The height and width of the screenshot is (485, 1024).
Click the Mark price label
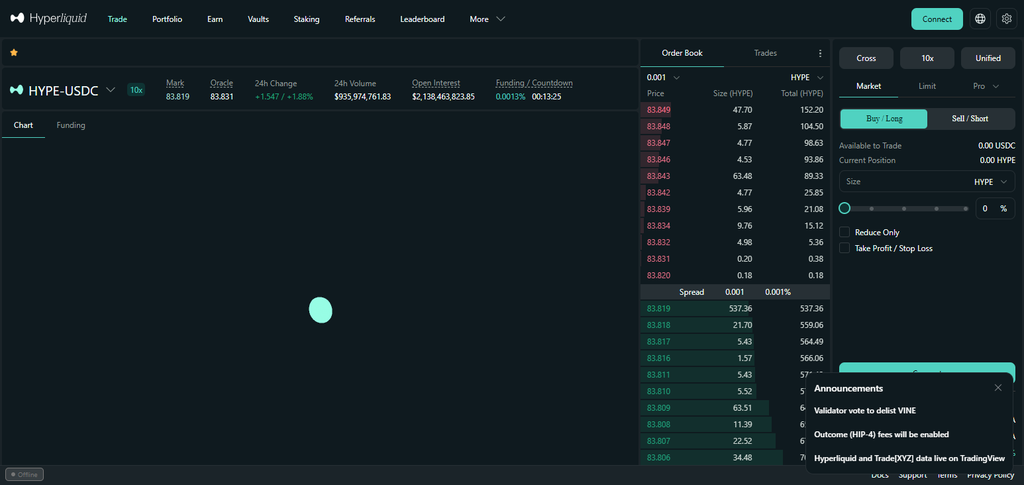tap(175, 84)
